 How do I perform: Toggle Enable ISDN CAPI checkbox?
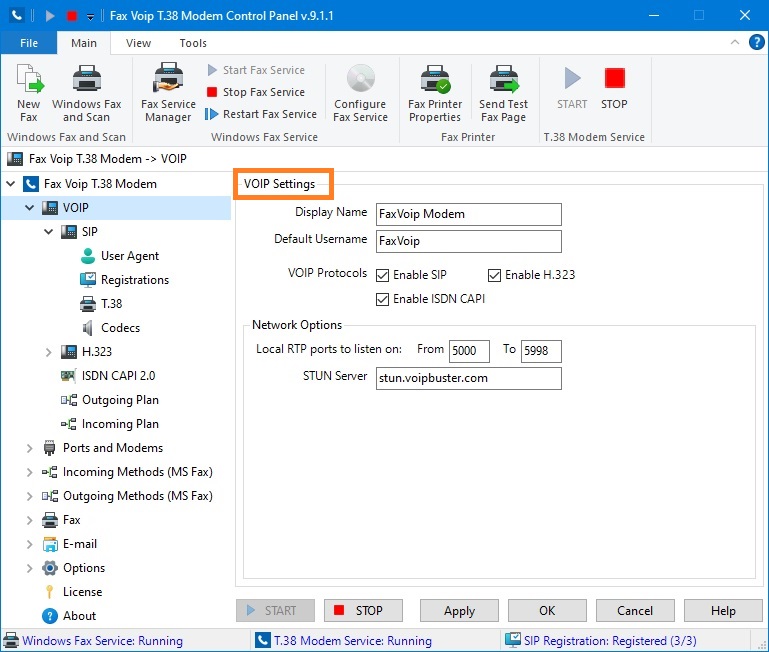(x=383, y=299)
